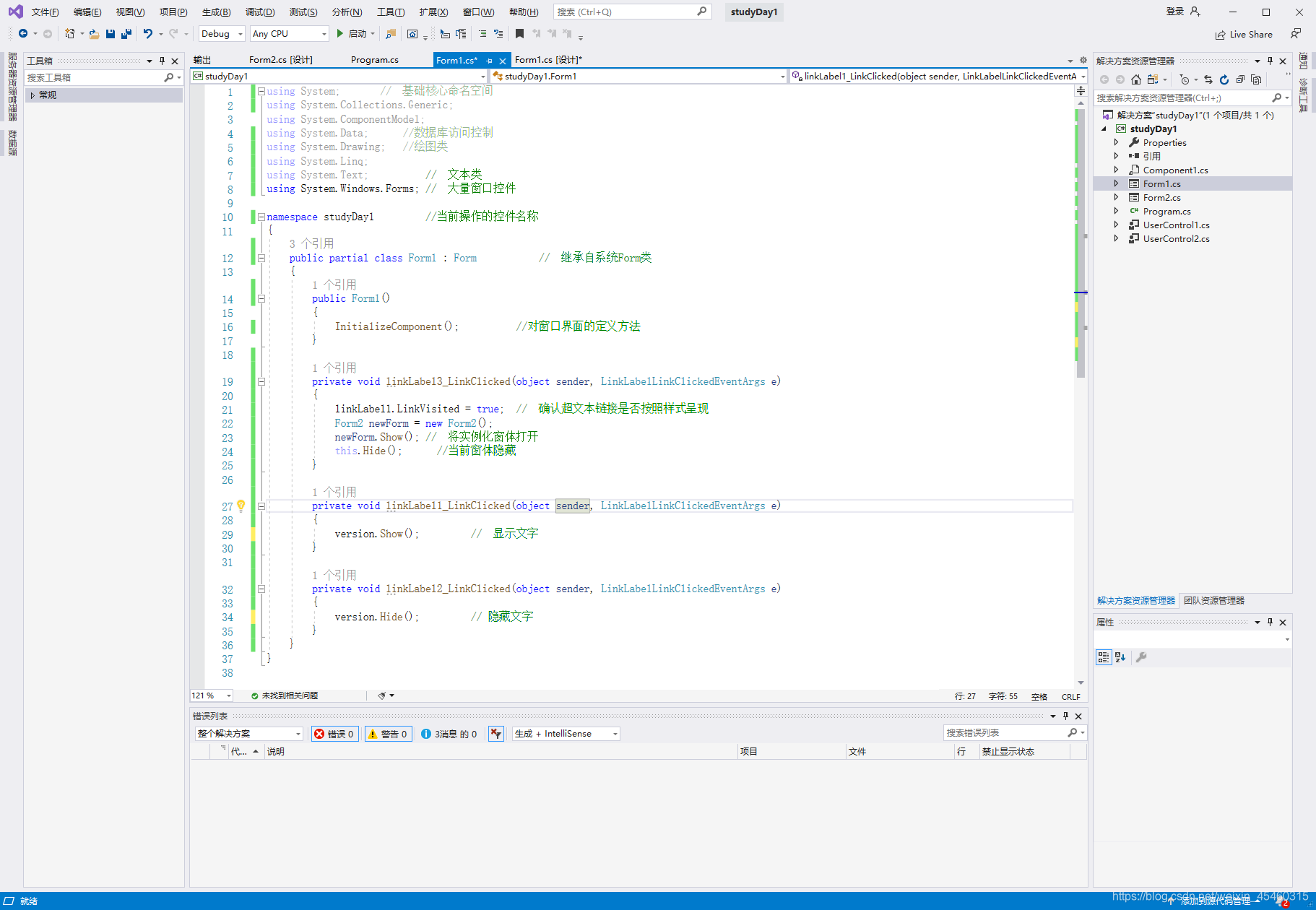
Task: Sort properties alphabetically icon
Action: [x=1120, y=657]
